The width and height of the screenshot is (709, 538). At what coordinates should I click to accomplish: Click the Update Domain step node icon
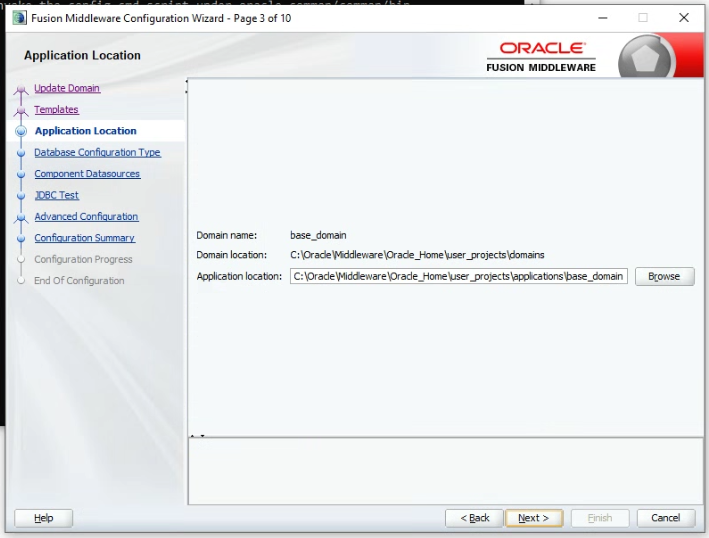point(21,89)
